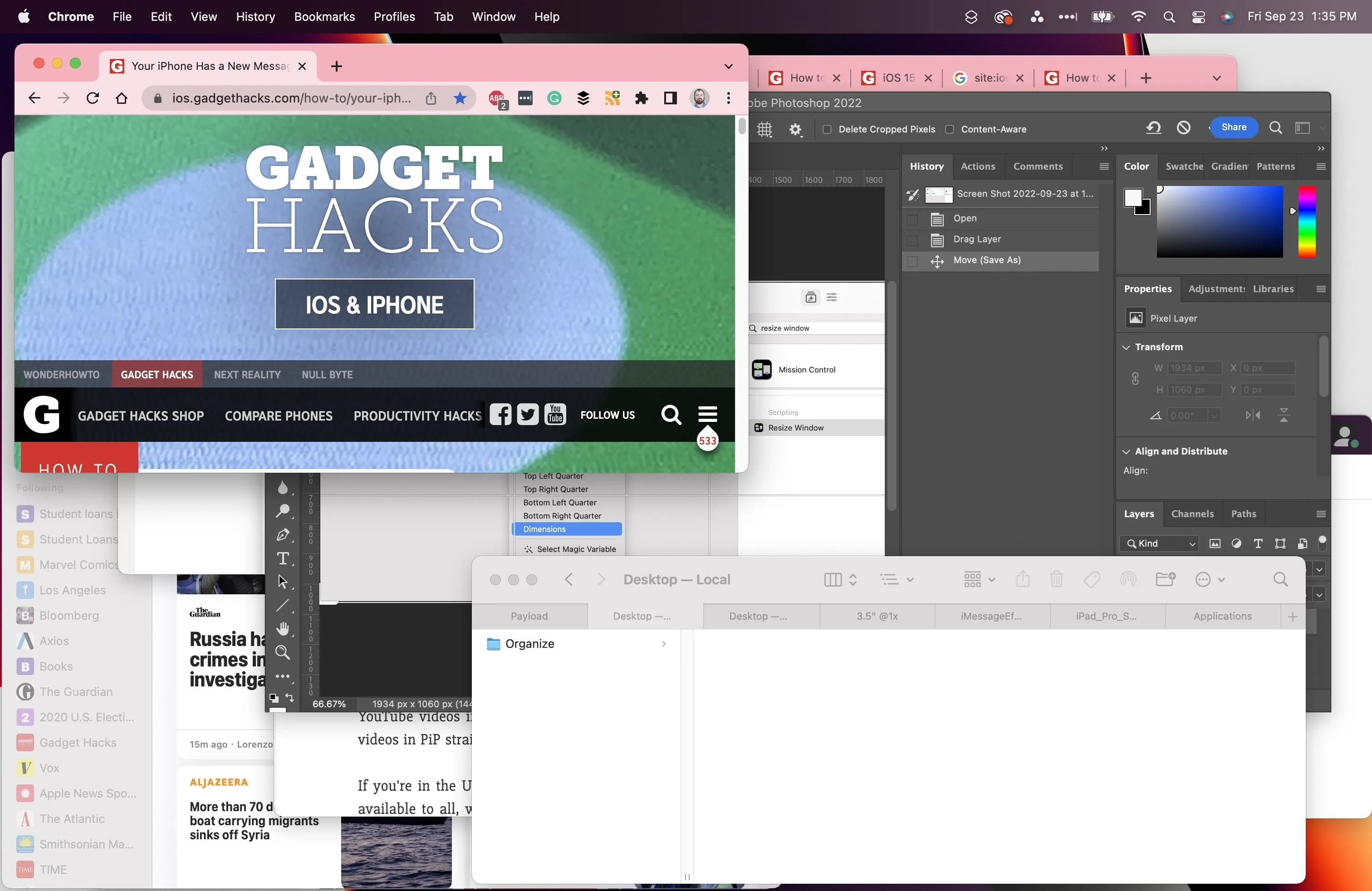Click the Finder tag icon in toolbar

pos(1092,579)
